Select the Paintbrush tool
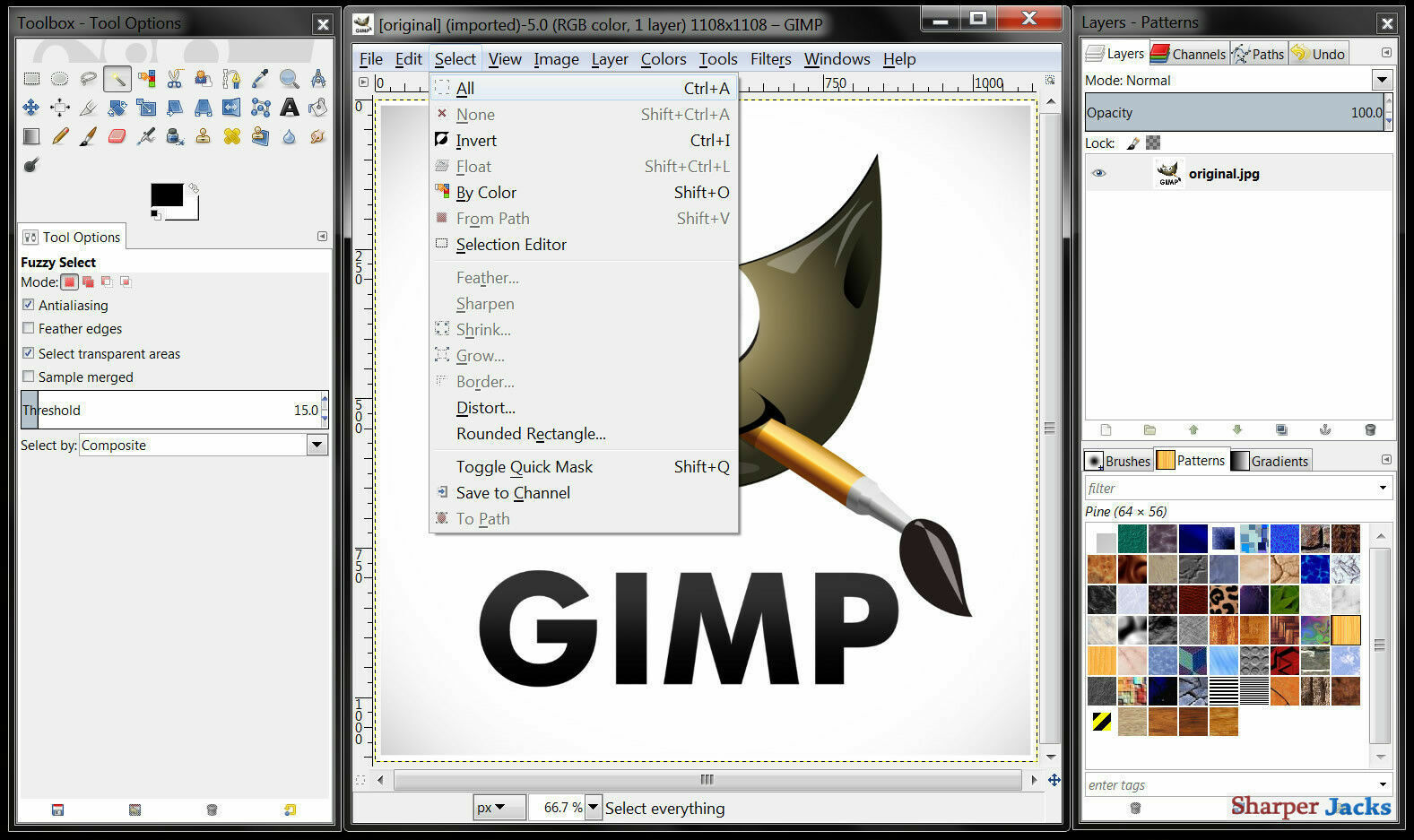The width and height of the screenshot is (1414, 840). pyautogui.click(x=88, y=136)
